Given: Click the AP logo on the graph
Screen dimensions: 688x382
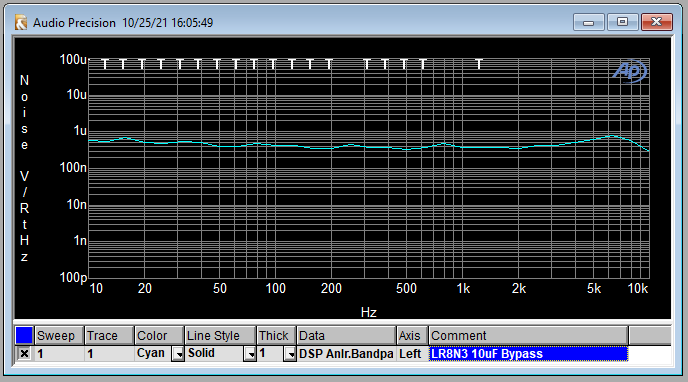Looking at the screenshot, I should 630,71.
